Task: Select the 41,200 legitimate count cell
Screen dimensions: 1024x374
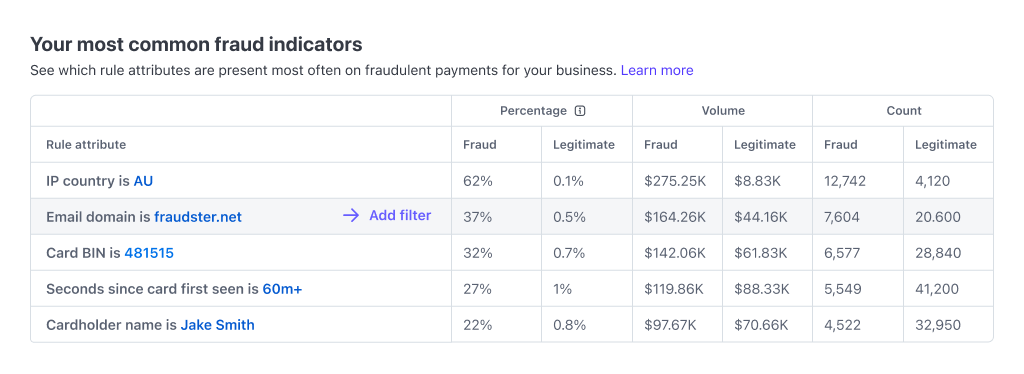Action: (948, 288)
